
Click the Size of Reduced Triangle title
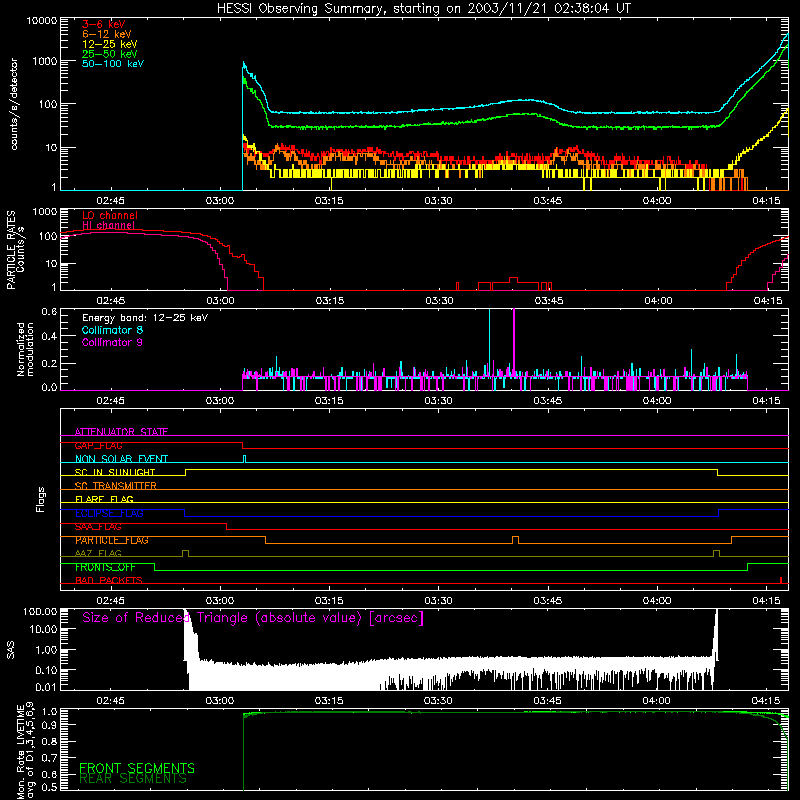click(253, 618)
